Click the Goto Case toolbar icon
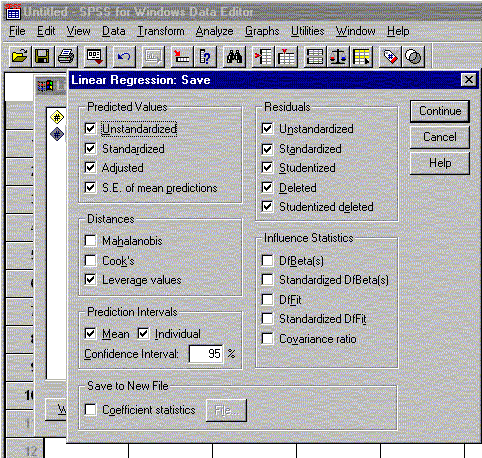The image size is (482, 458). 182,56
